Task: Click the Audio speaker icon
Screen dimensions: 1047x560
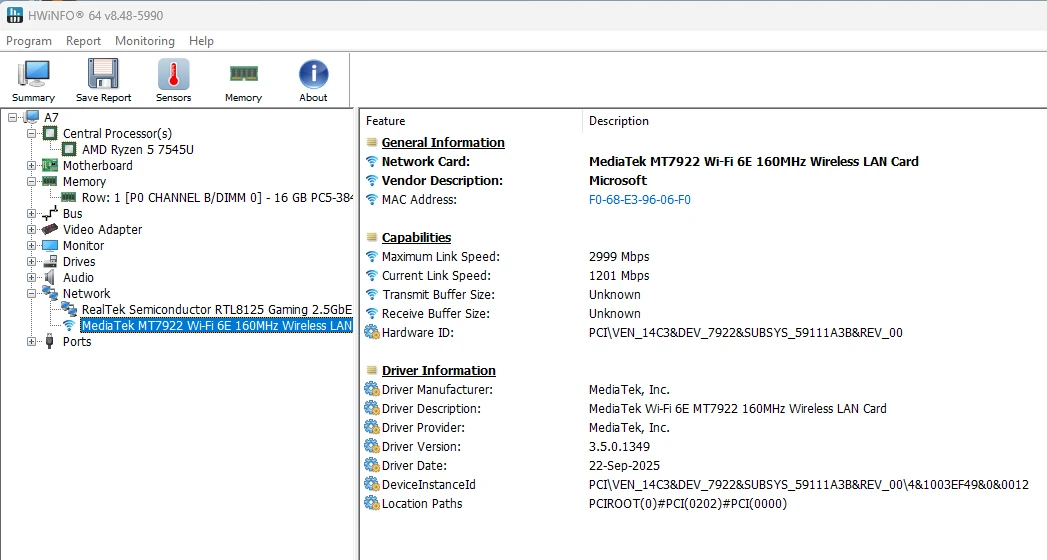Action: (50, 278)
